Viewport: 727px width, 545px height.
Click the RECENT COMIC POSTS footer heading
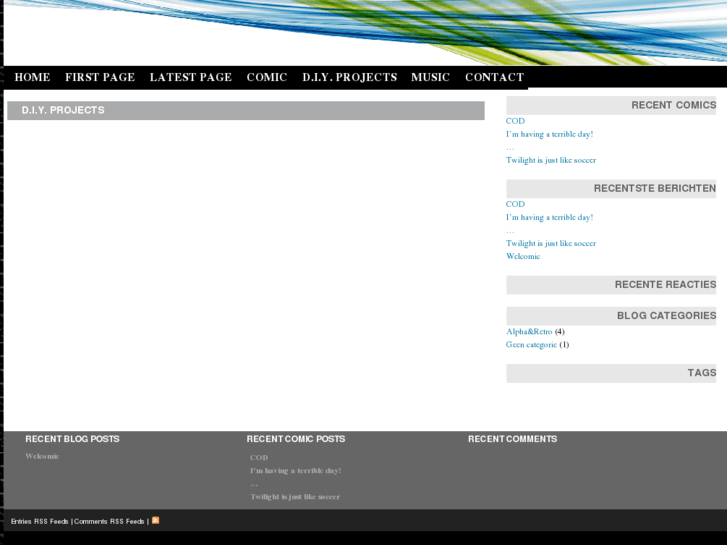click(x=296, y=439)
